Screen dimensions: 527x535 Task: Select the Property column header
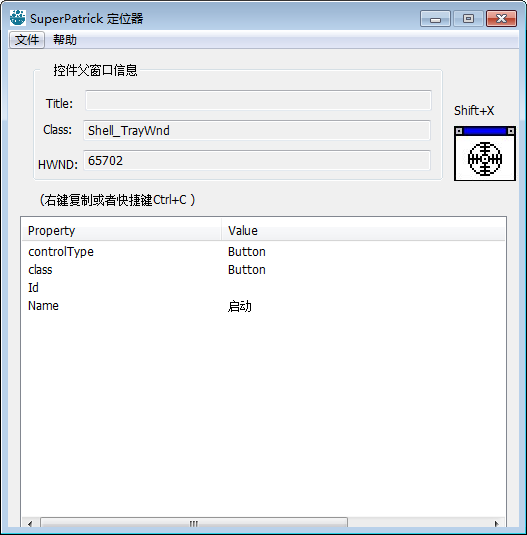[x=122, y=231]
